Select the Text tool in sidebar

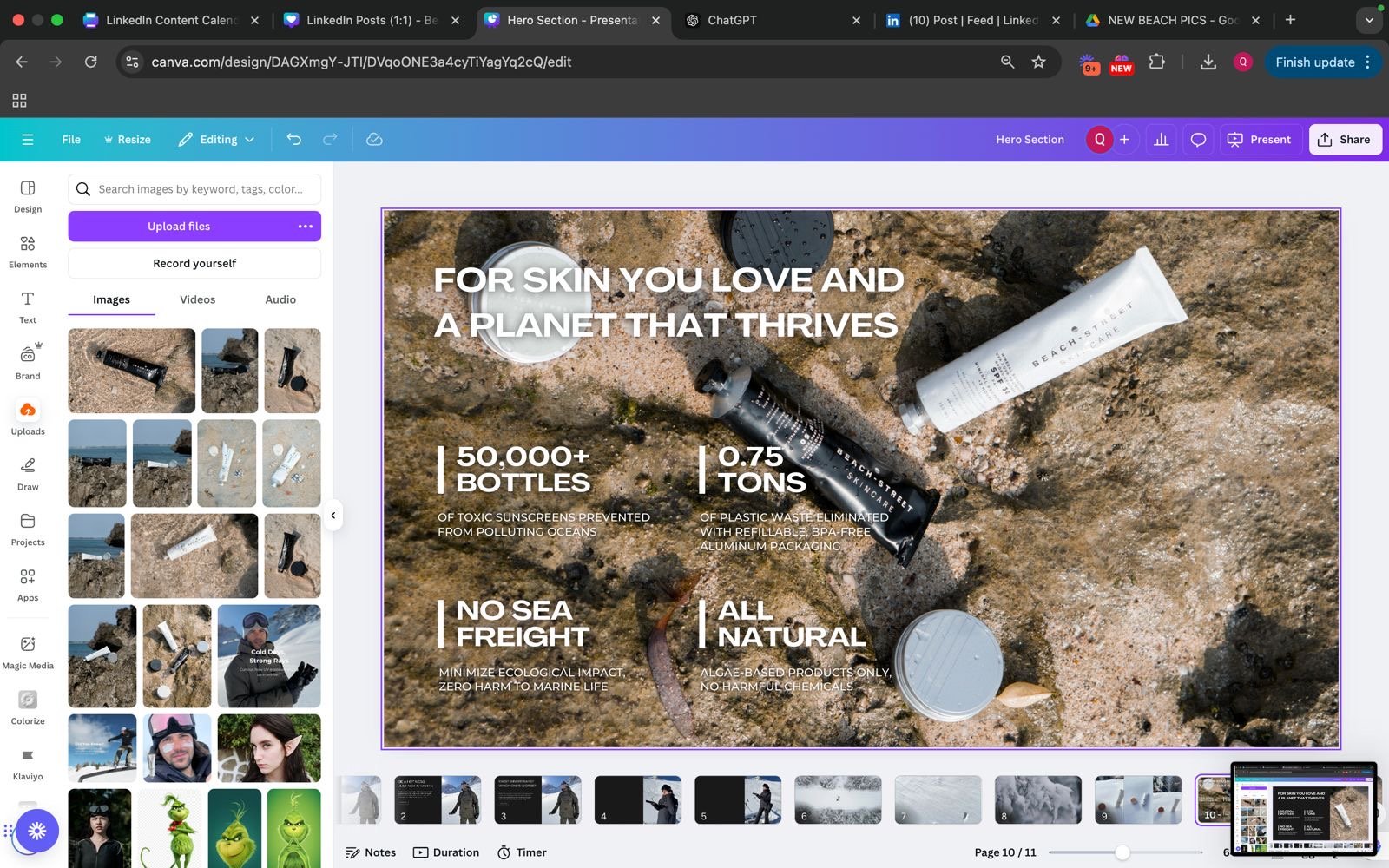point(28,307)
